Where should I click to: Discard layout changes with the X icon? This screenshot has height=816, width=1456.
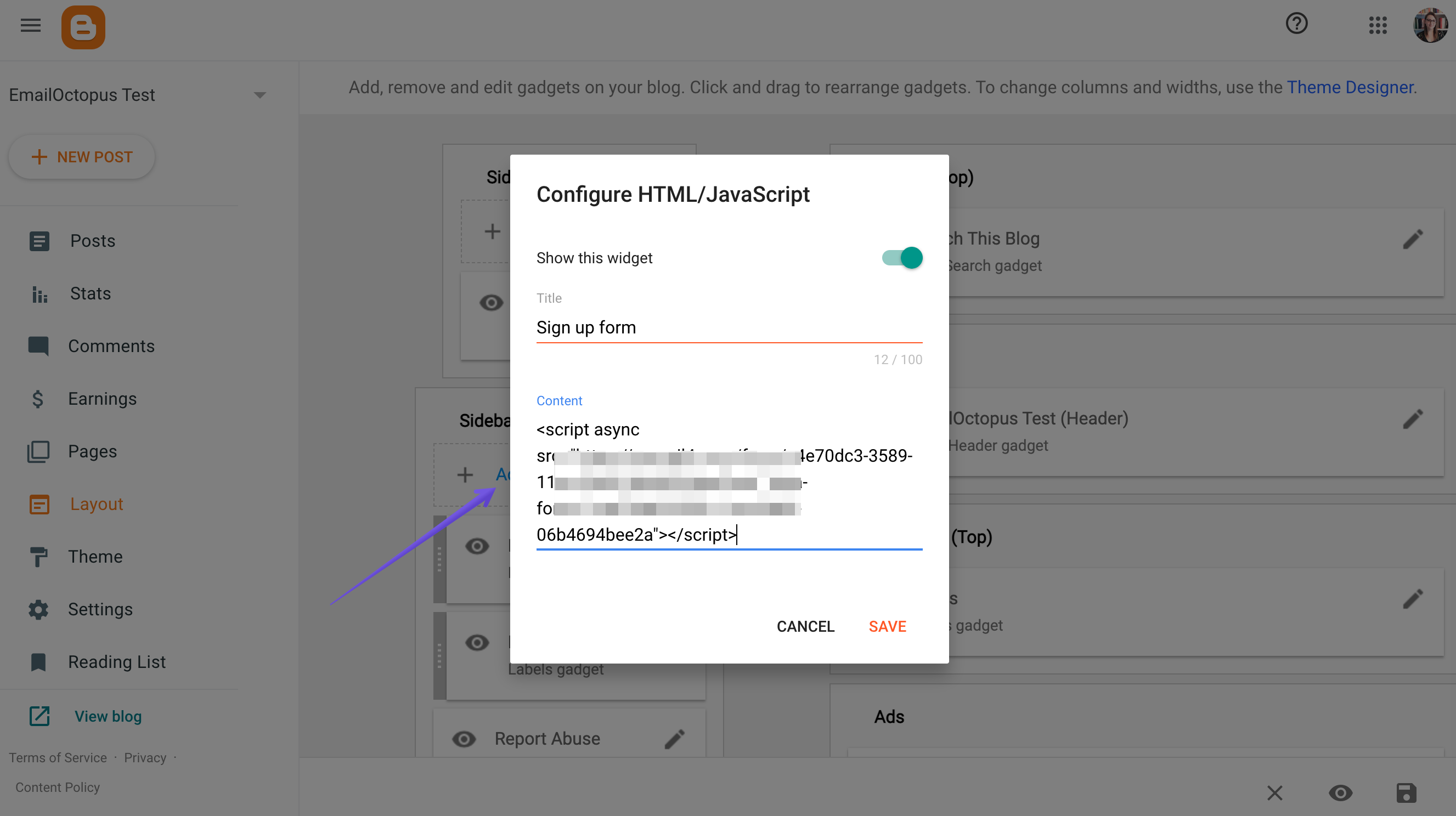pyautogui.click(x=1274, y=793)
